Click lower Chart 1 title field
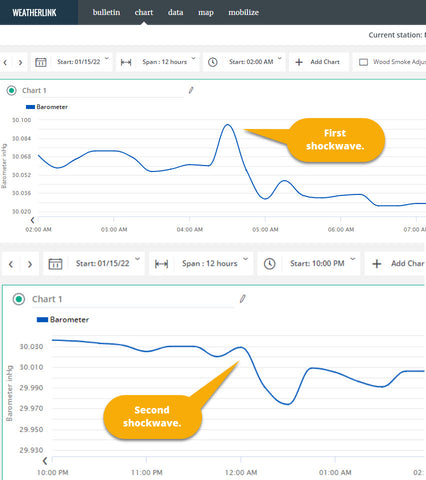Image resolution: width=426 pixels, height=480 pixels. click(133, 299)
